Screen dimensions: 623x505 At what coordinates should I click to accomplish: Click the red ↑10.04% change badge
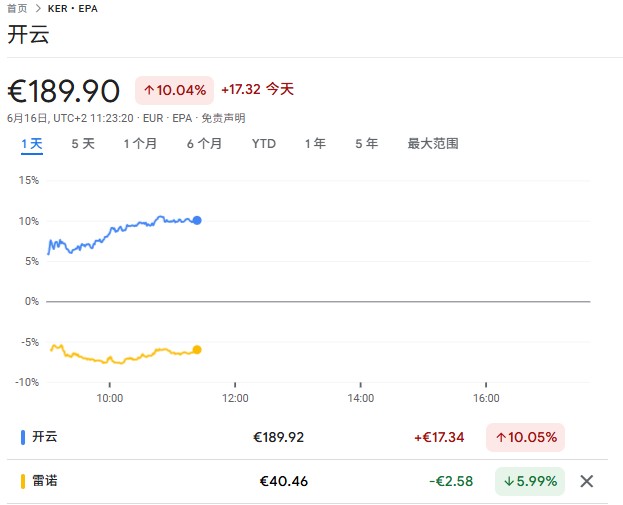click(x=174, y=90)
